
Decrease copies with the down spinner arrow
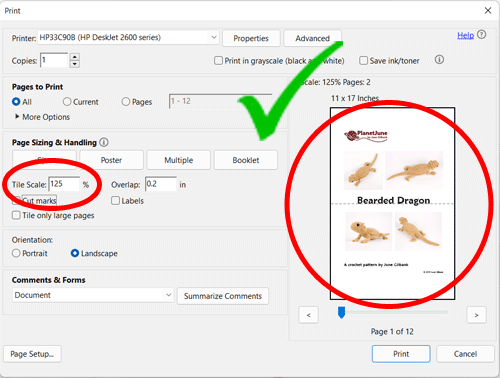point(75,64)
